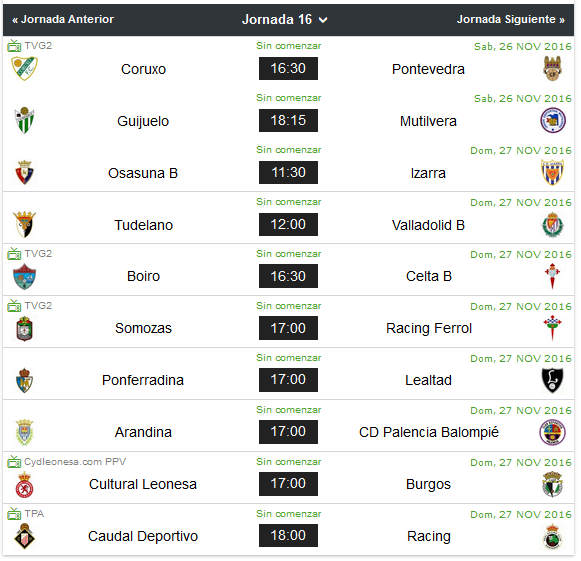The width and height of the screenshot is (581, 561).
Task: Click the TVG2 TV icon on Boiro match
Action: [x=14, y=254]
